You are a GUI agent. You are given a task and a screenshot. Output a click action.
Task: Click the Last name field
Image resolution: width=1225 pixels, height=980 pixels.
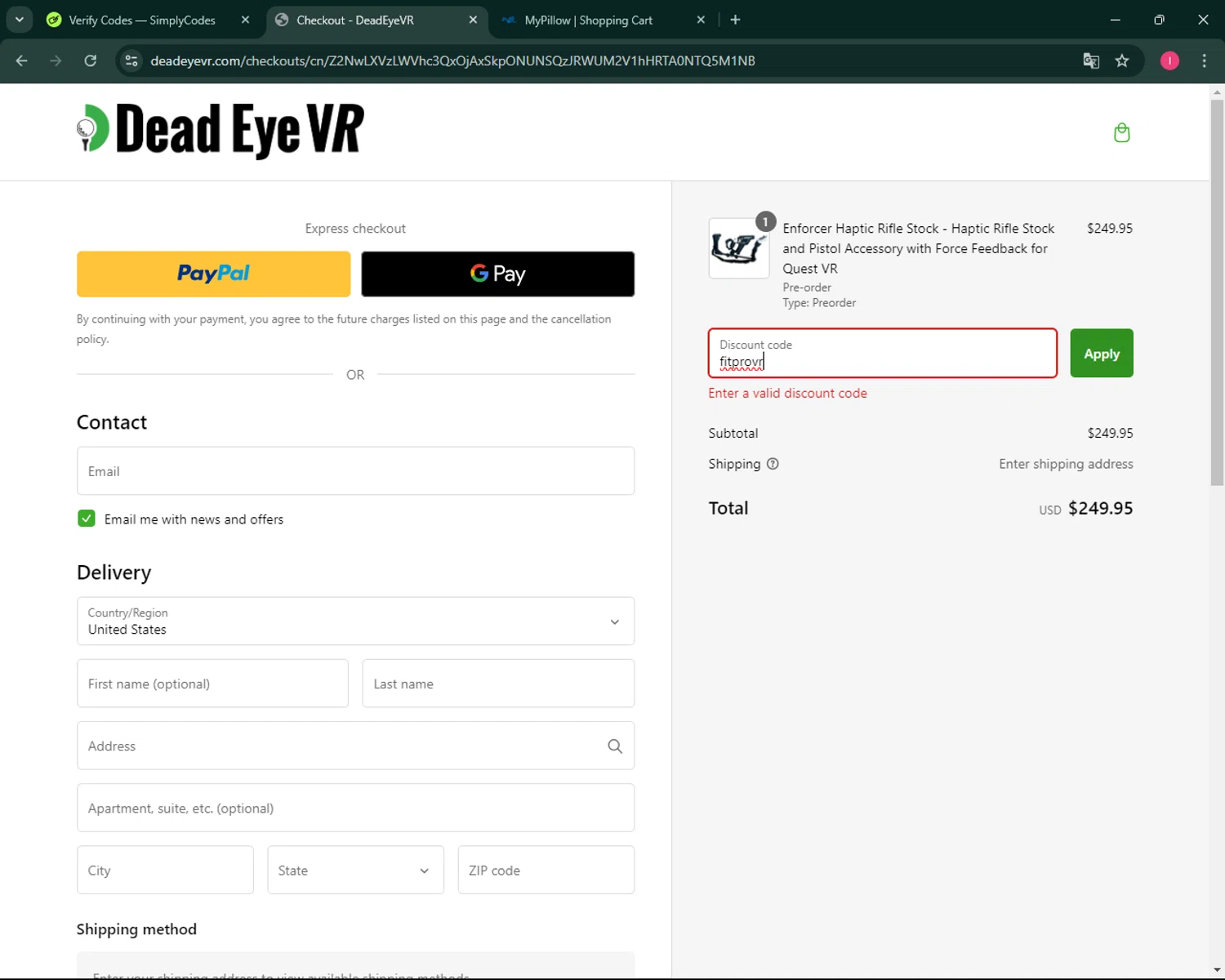click(498, 684)
